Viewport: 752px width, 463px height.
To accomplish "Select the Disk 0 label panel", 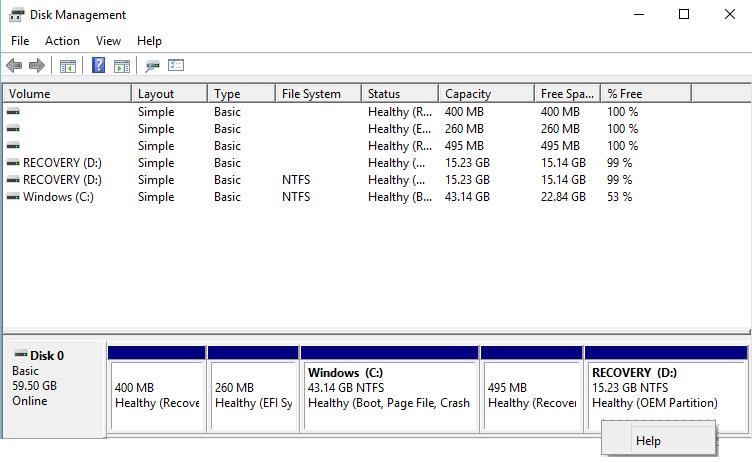I will click(54, 385).
